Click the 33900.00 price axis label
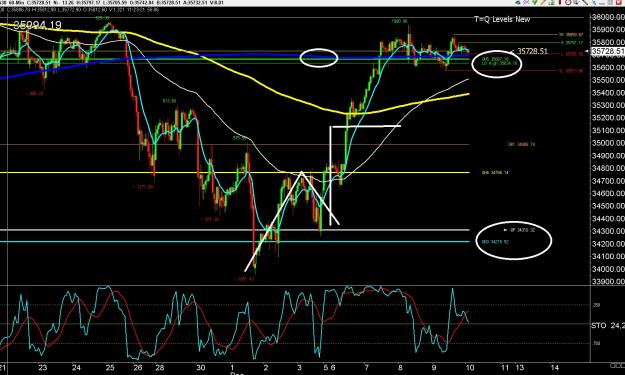The image size is (625, 375). pos(609,282)
